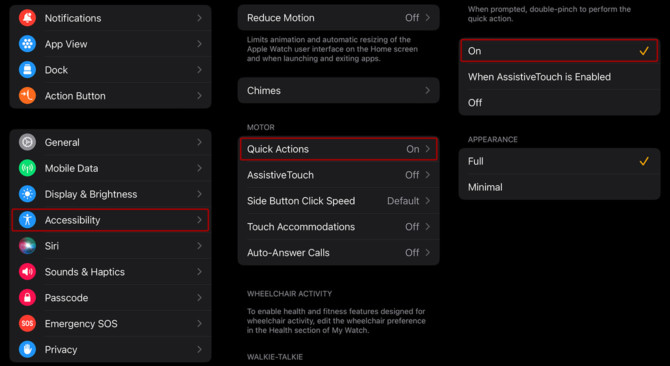Open the Chimes settings label

point(264,91)
